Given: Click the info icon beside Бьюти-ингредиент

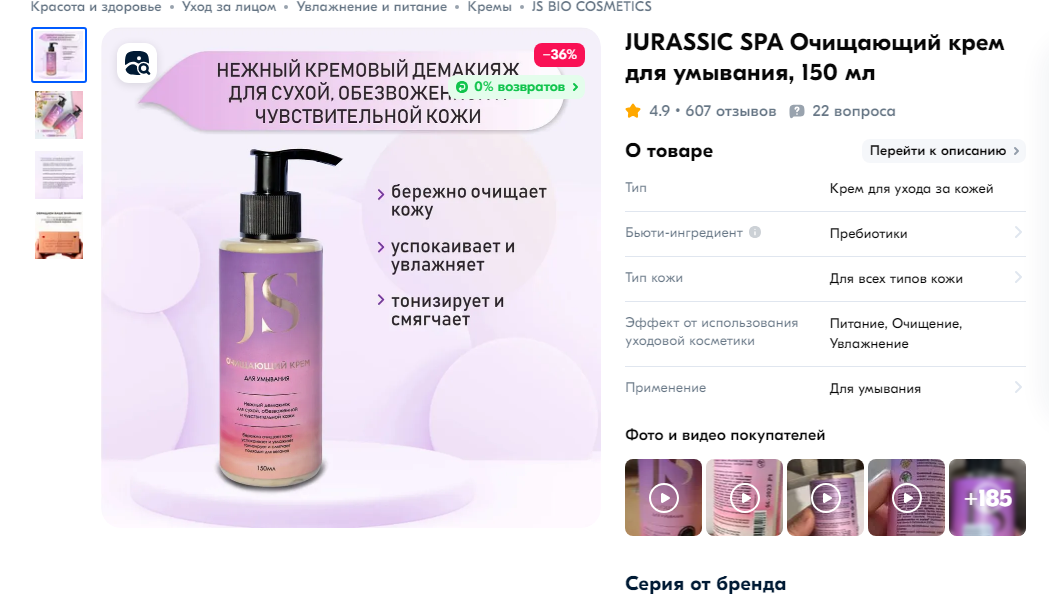Looking at the screenshot, I should pyautogui.click(x=755, y=232).
